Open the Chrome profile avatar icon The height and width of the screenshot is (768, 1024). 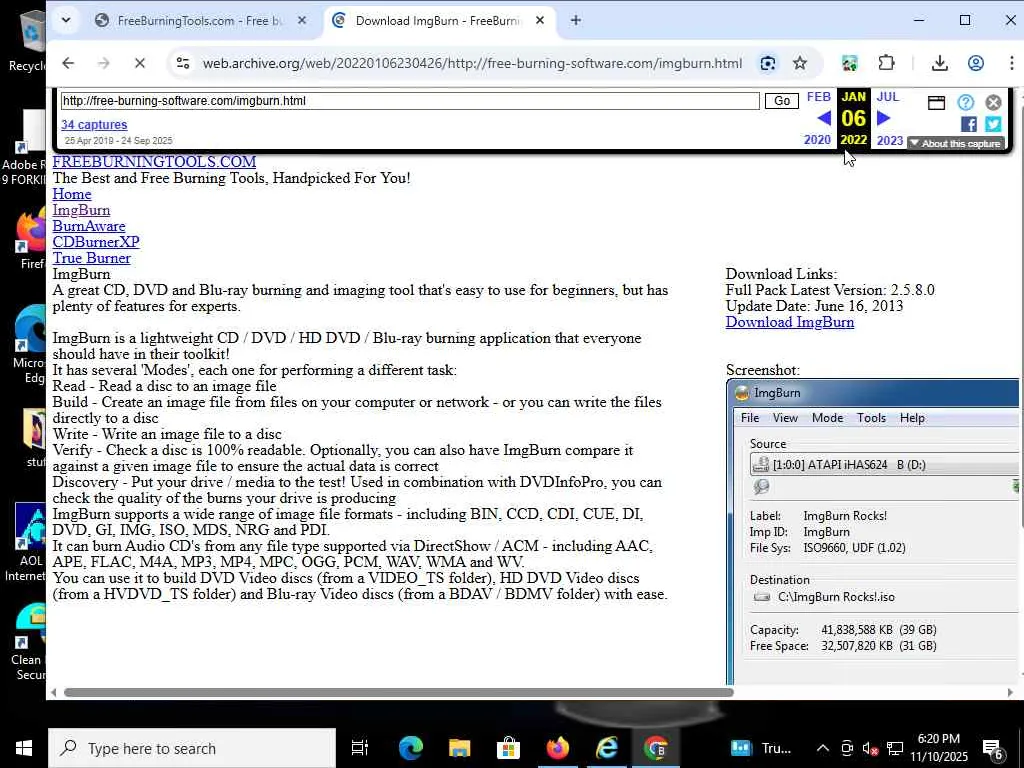(976, 63)
